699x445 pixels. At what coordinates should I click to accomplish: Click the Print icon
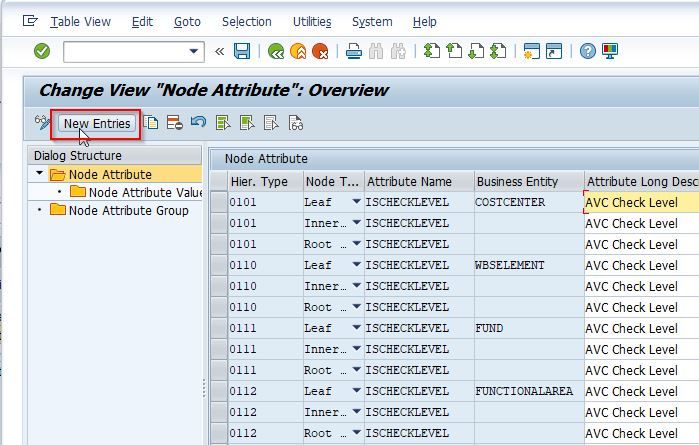point(354,51)
